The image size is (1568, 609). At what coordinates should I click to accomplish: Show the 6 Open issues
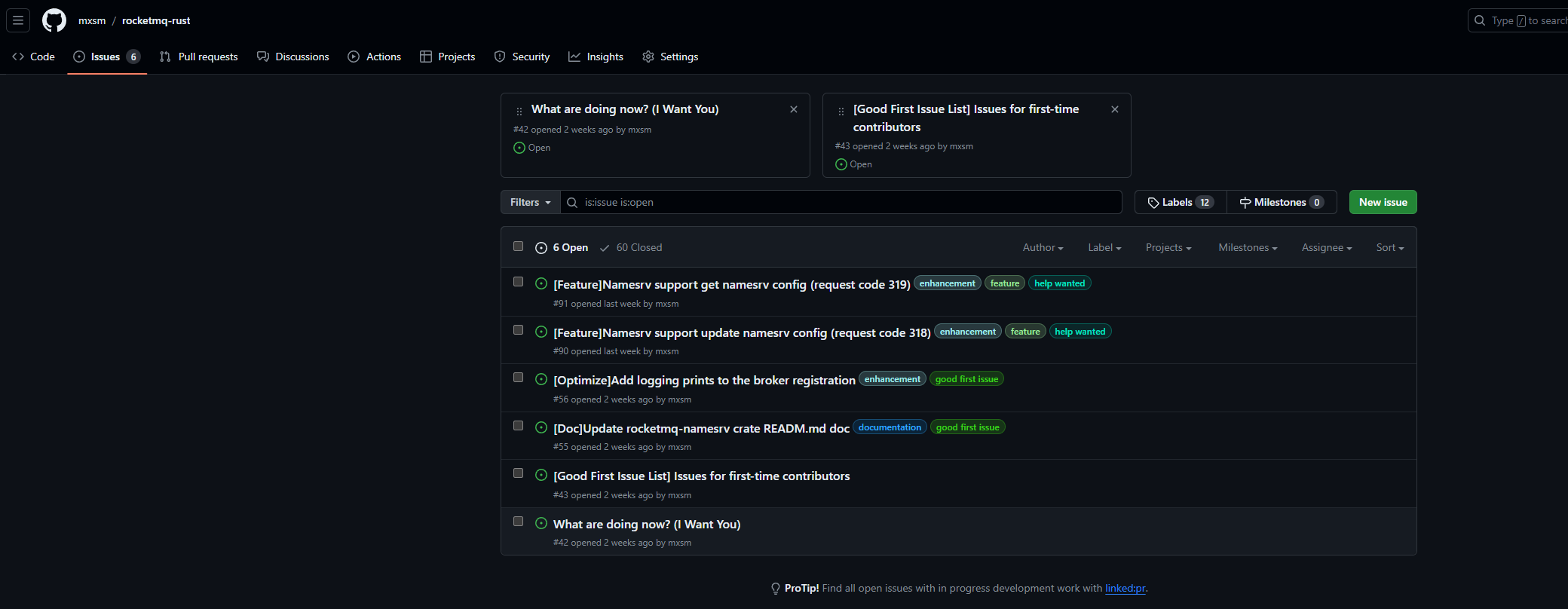562,247
